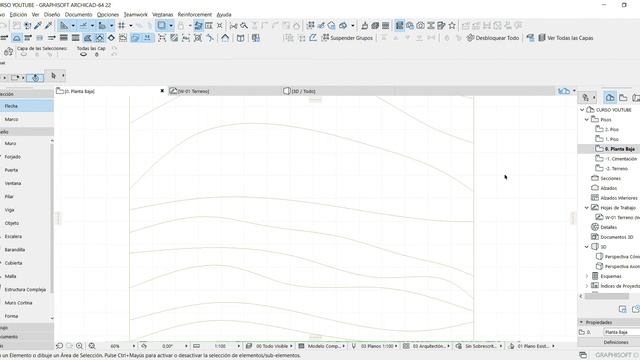Open the Diseño menu
640x360 pixels.
tap(52, 15)
